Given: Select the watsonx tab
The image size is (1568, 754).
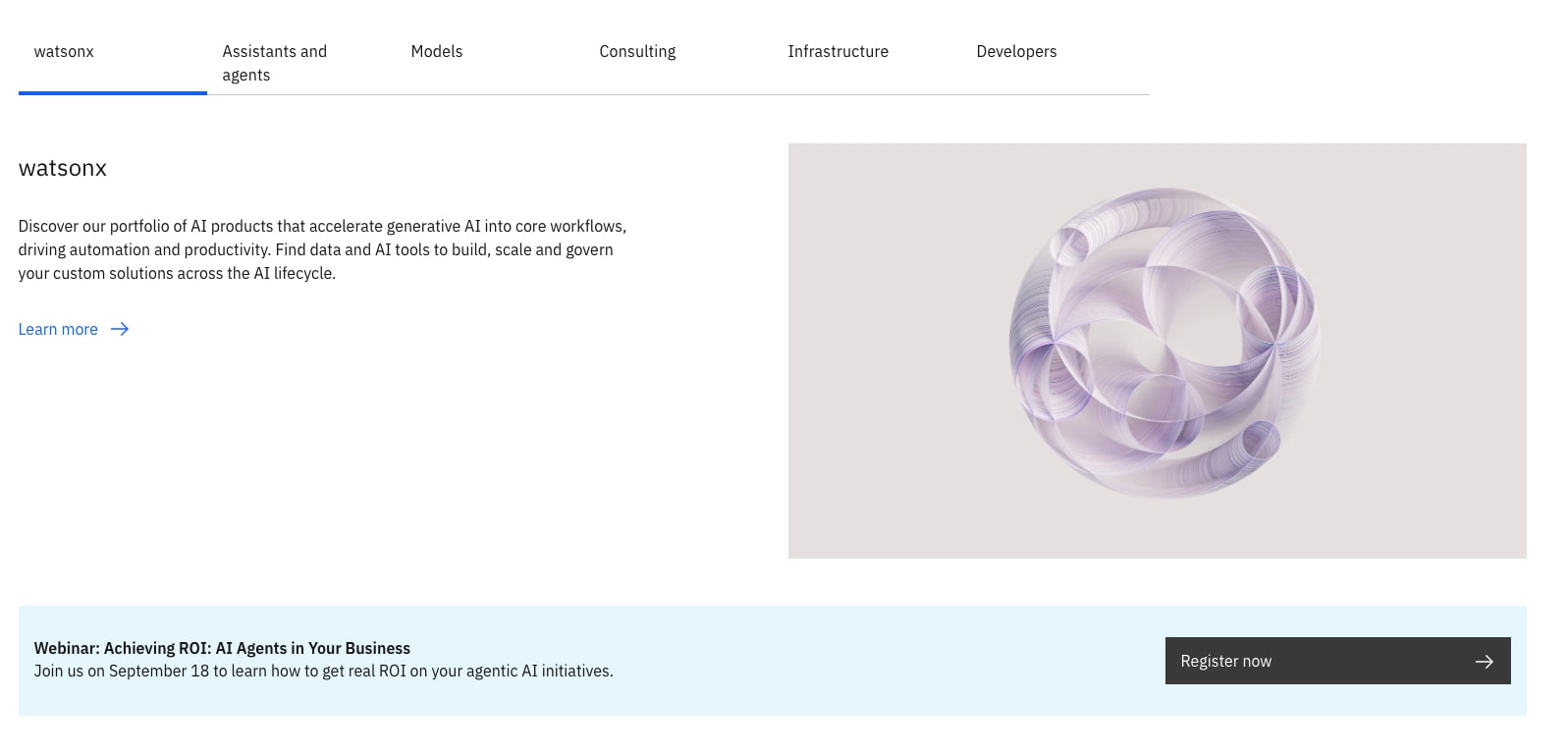Looking at the screenshot, I should point(112,62).
